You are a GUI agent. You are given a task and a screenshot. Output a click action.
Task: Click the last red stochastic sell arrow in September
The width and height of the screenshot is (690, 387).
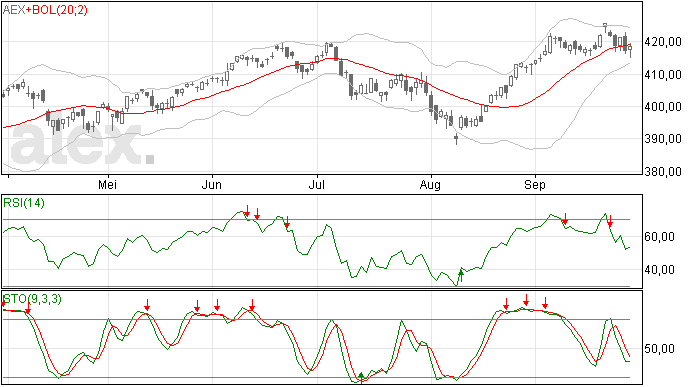(x=545, y=303)
